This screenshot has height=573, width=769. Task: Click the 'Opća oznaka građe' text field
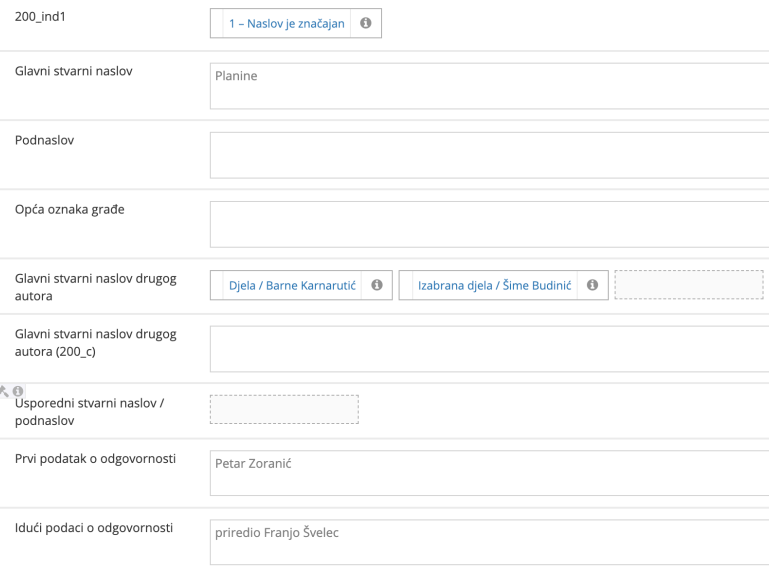(x=489, y=224)
